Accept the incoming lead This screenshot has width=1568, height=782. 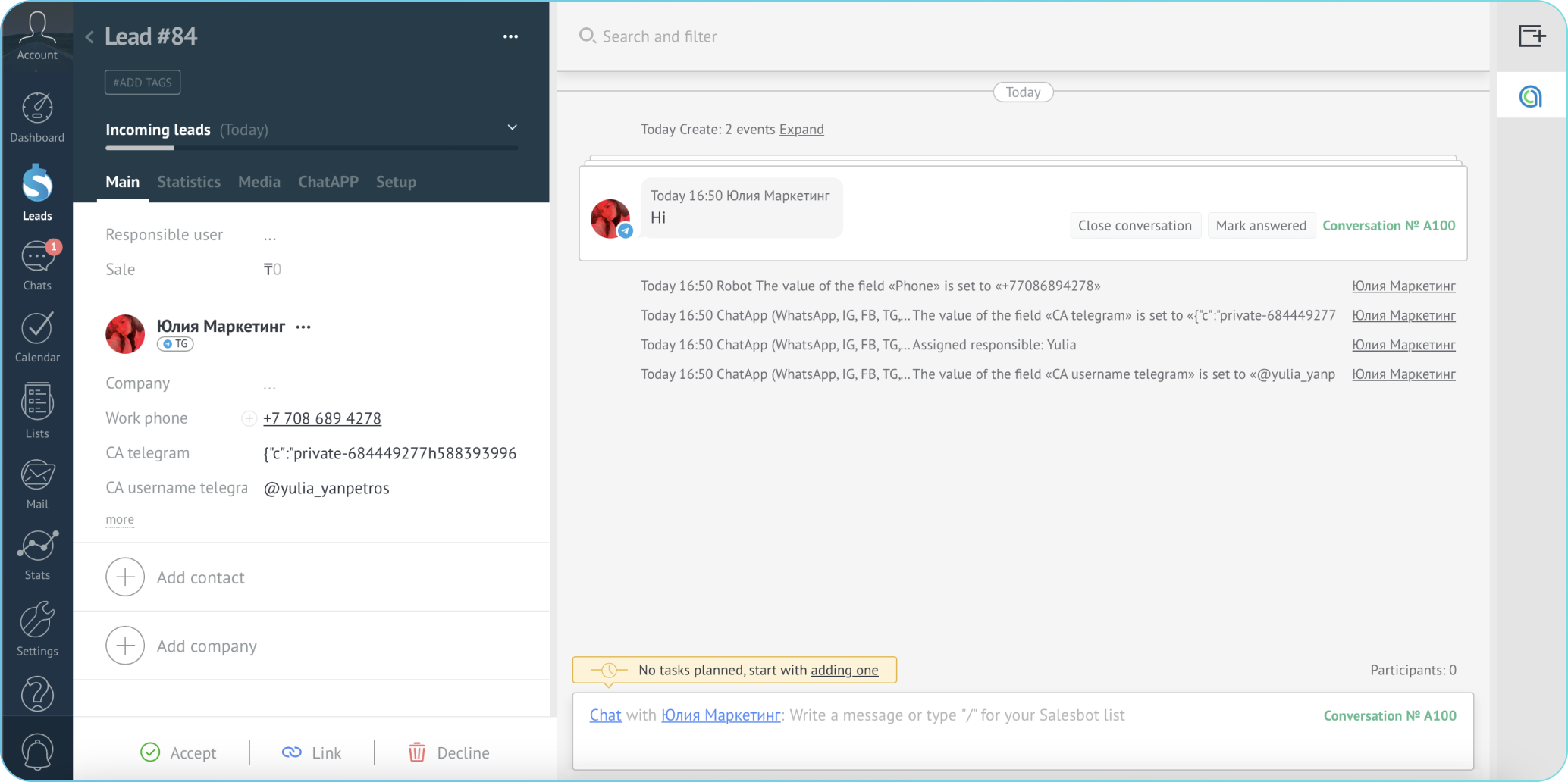(179, 752)
